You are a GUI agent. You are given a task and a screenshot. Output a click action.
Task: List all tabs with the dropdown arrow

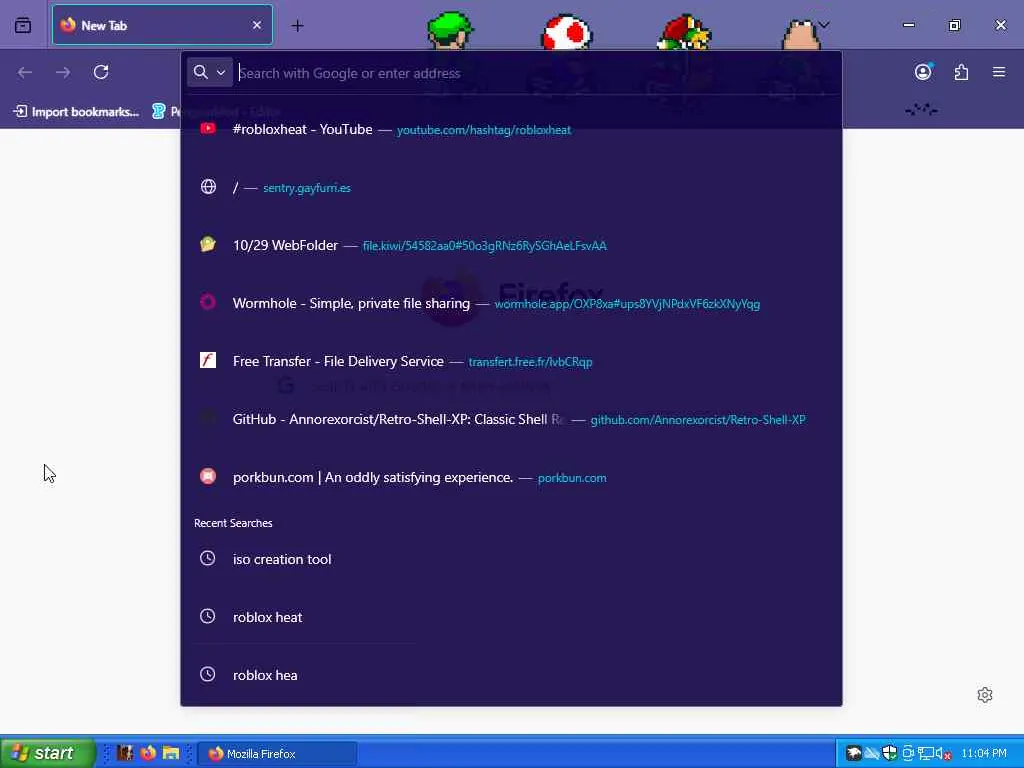(x=824, y=25)
